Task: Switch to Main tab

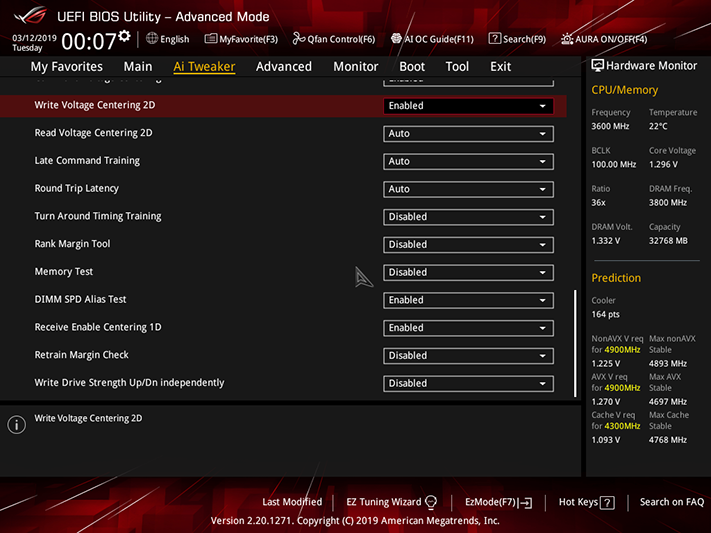Action: (138, 67)
